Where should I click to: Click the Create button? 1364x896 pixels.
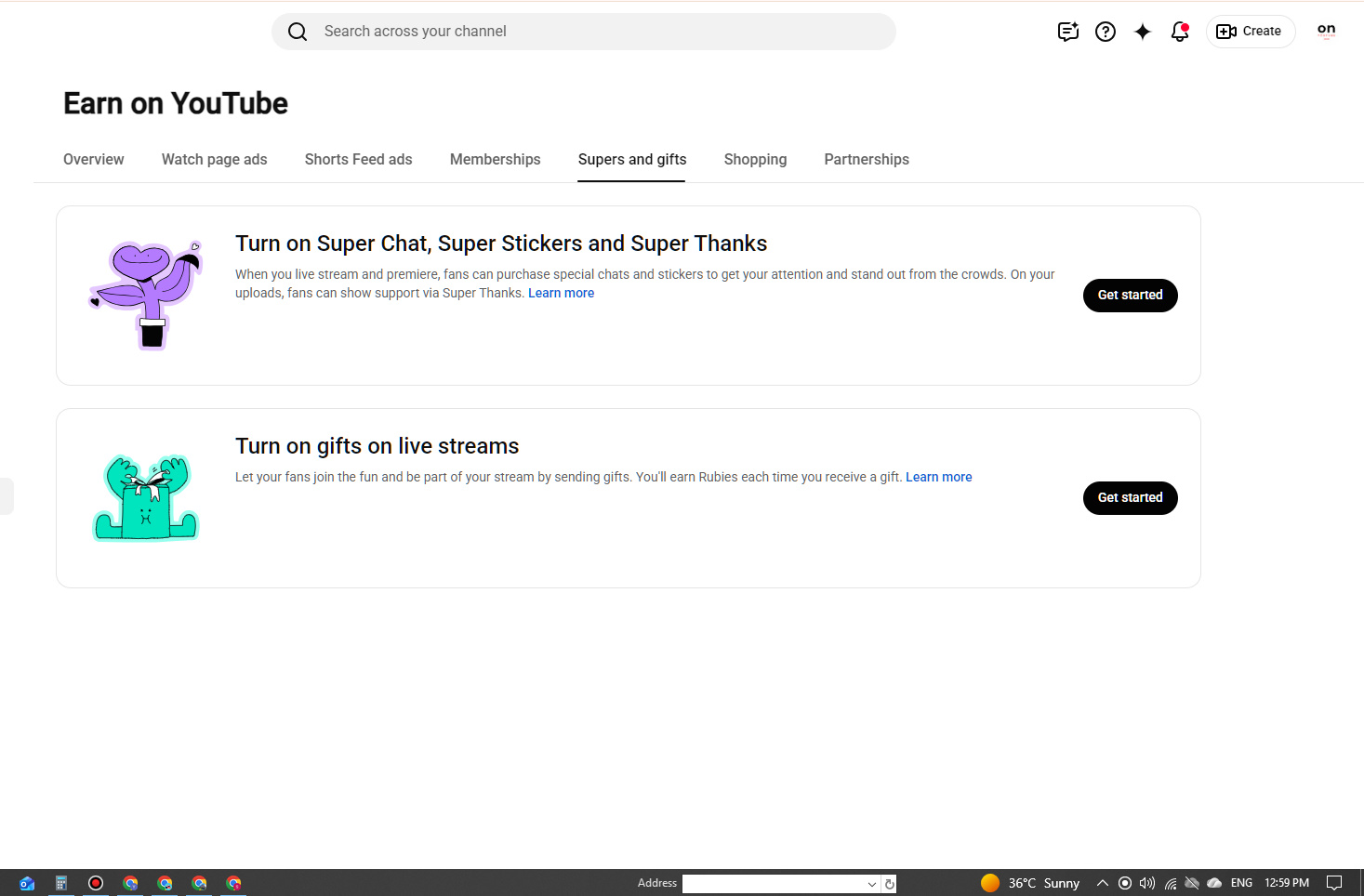[1251, 32]
